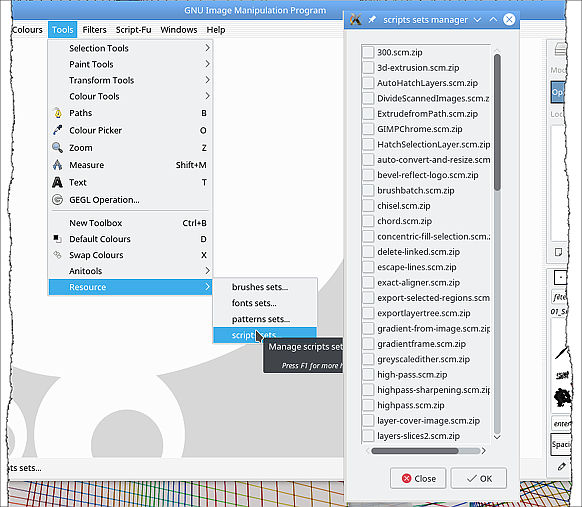Activate the Zoom magnifier tool icon
Image resolution: width=582 pixels, height=507 pixels.
click(x=58, y=148)
